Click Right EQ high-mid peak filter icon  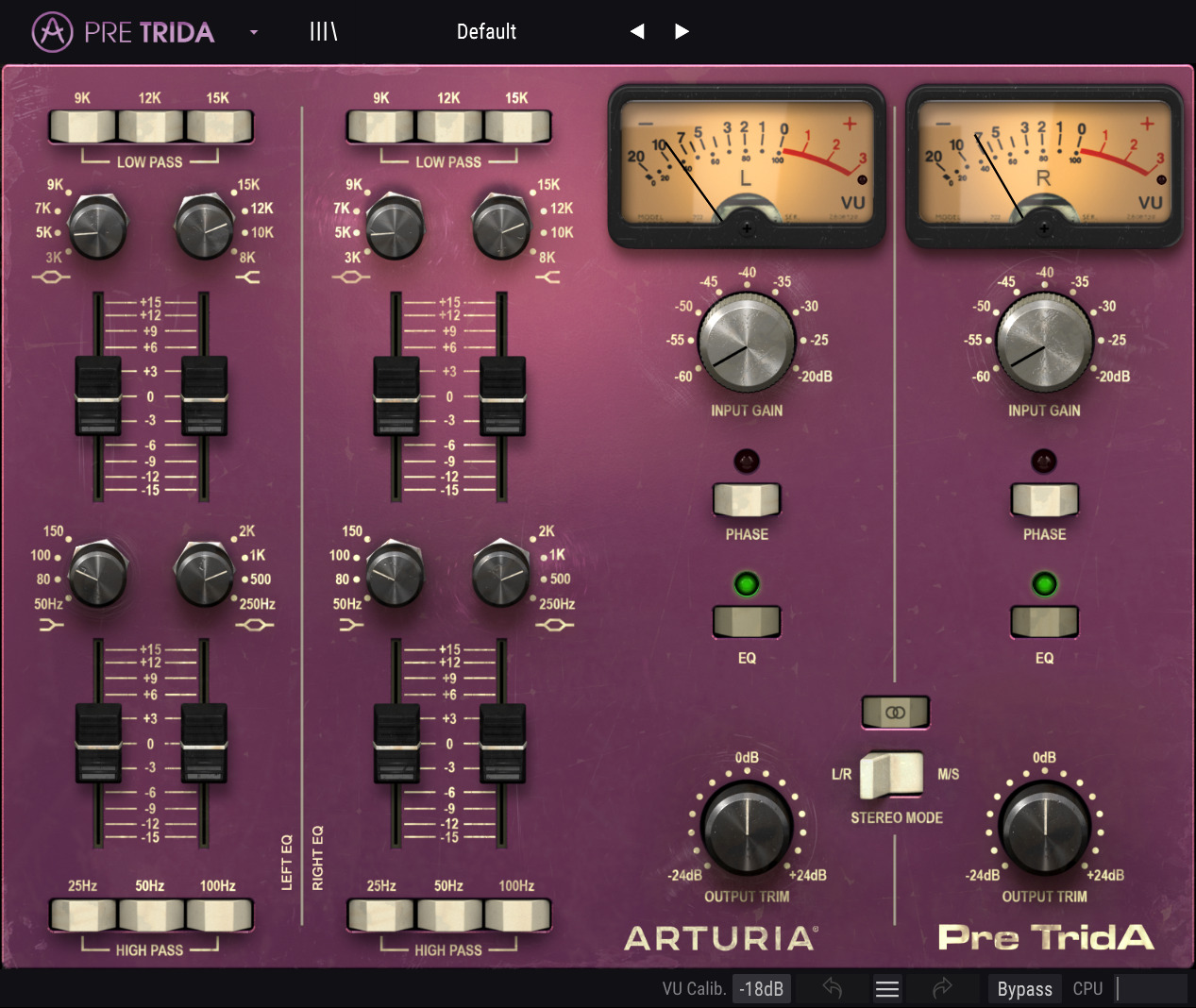point(350,277)
